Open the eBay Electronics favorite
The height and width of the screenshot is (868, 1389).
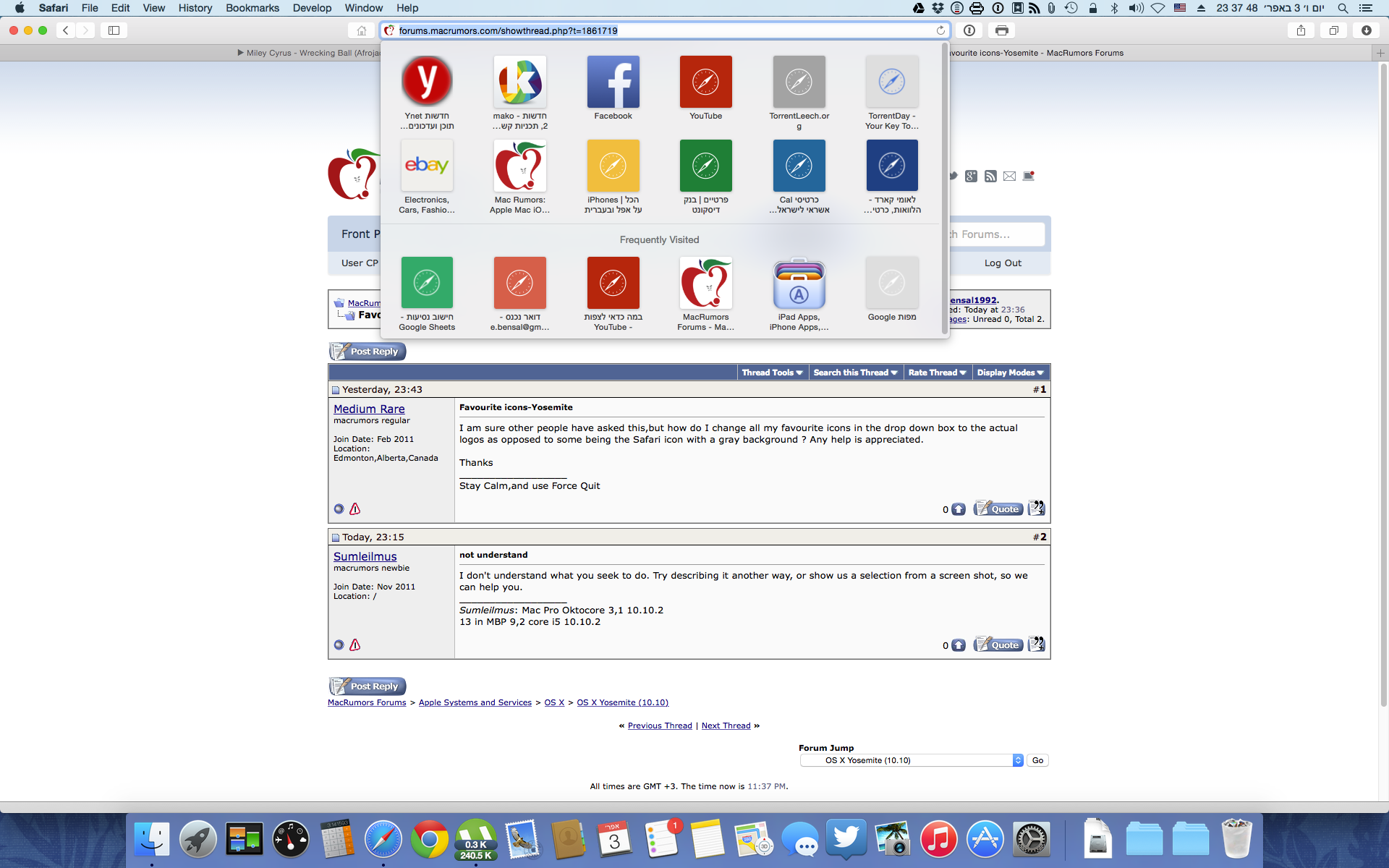coord(427,166)
